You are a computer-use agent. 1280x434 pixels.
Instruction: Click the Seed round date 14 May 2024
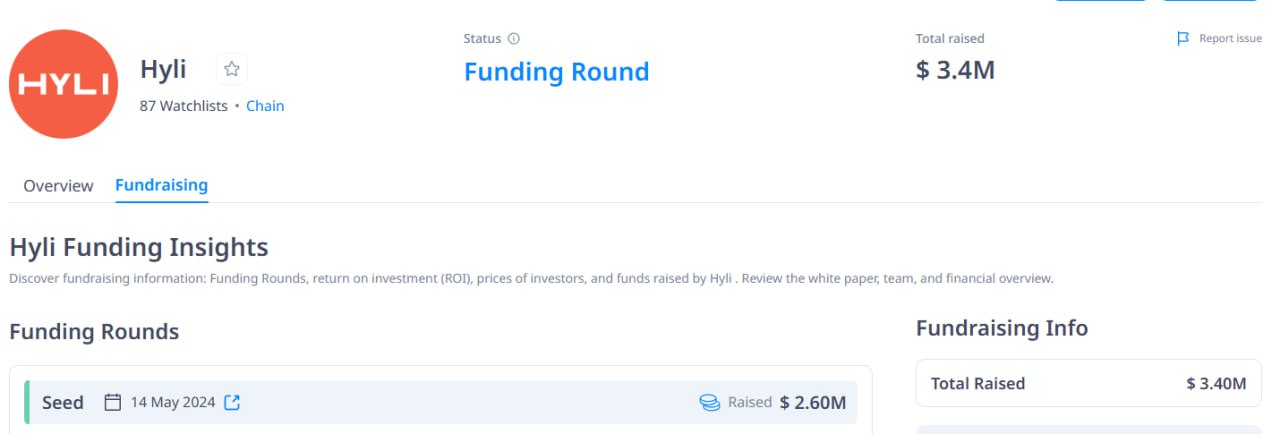pyautogui.click(x=173, y=402)
